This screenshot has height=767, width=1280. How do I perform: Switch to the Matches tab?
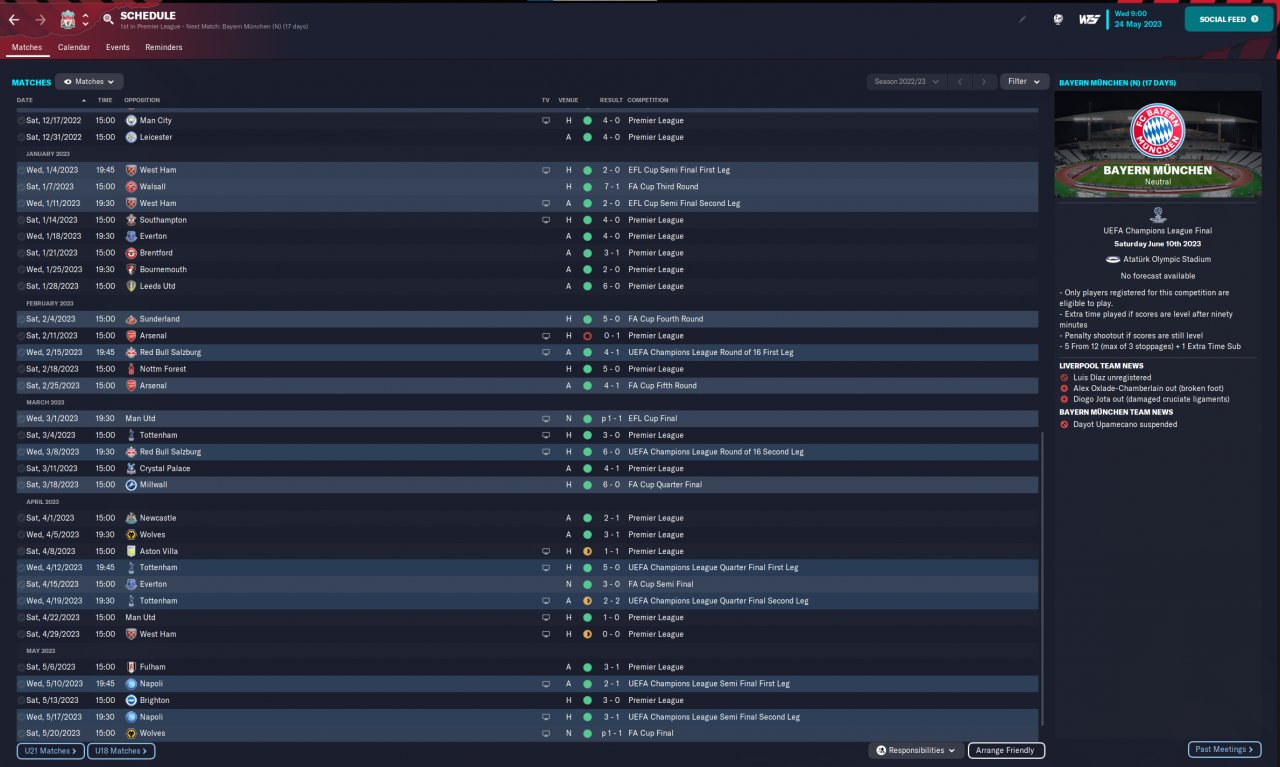pyautogui.click(x=27, y=48)
